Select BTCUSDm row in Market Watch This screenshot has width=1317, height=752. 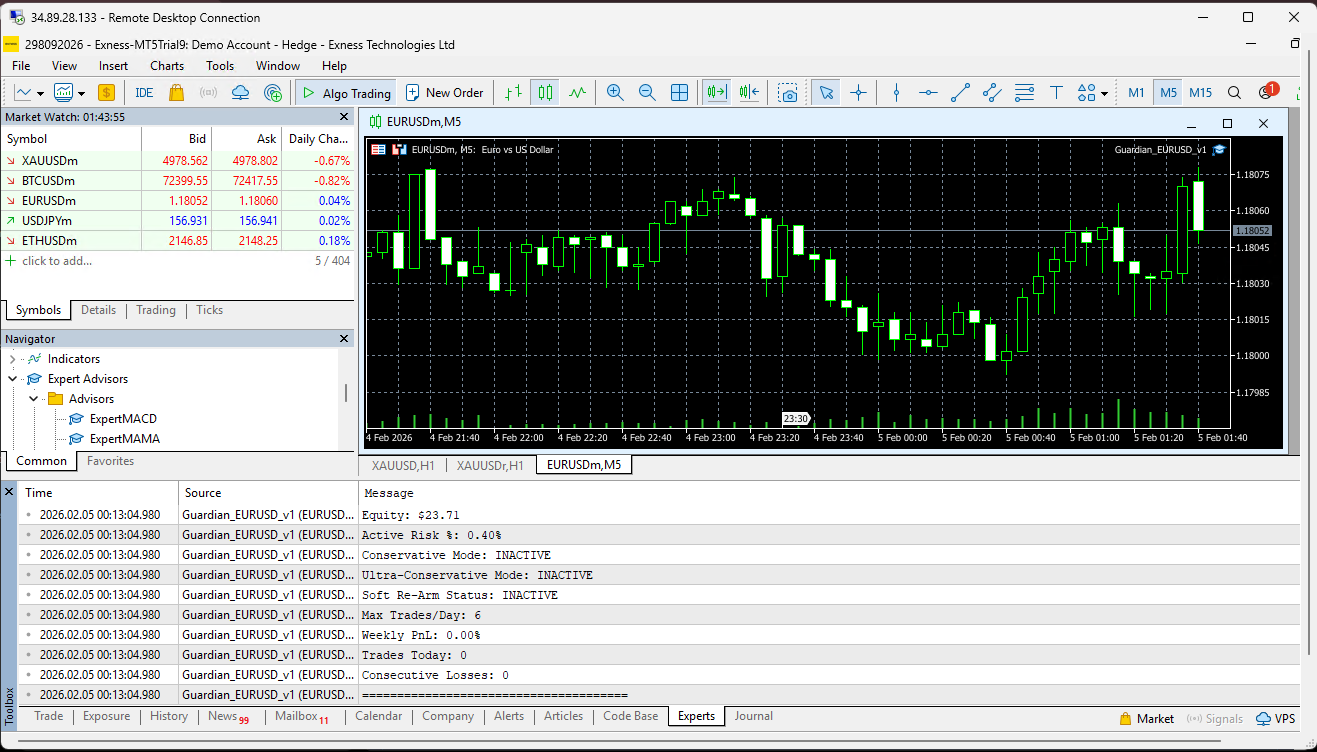point(177,180)
